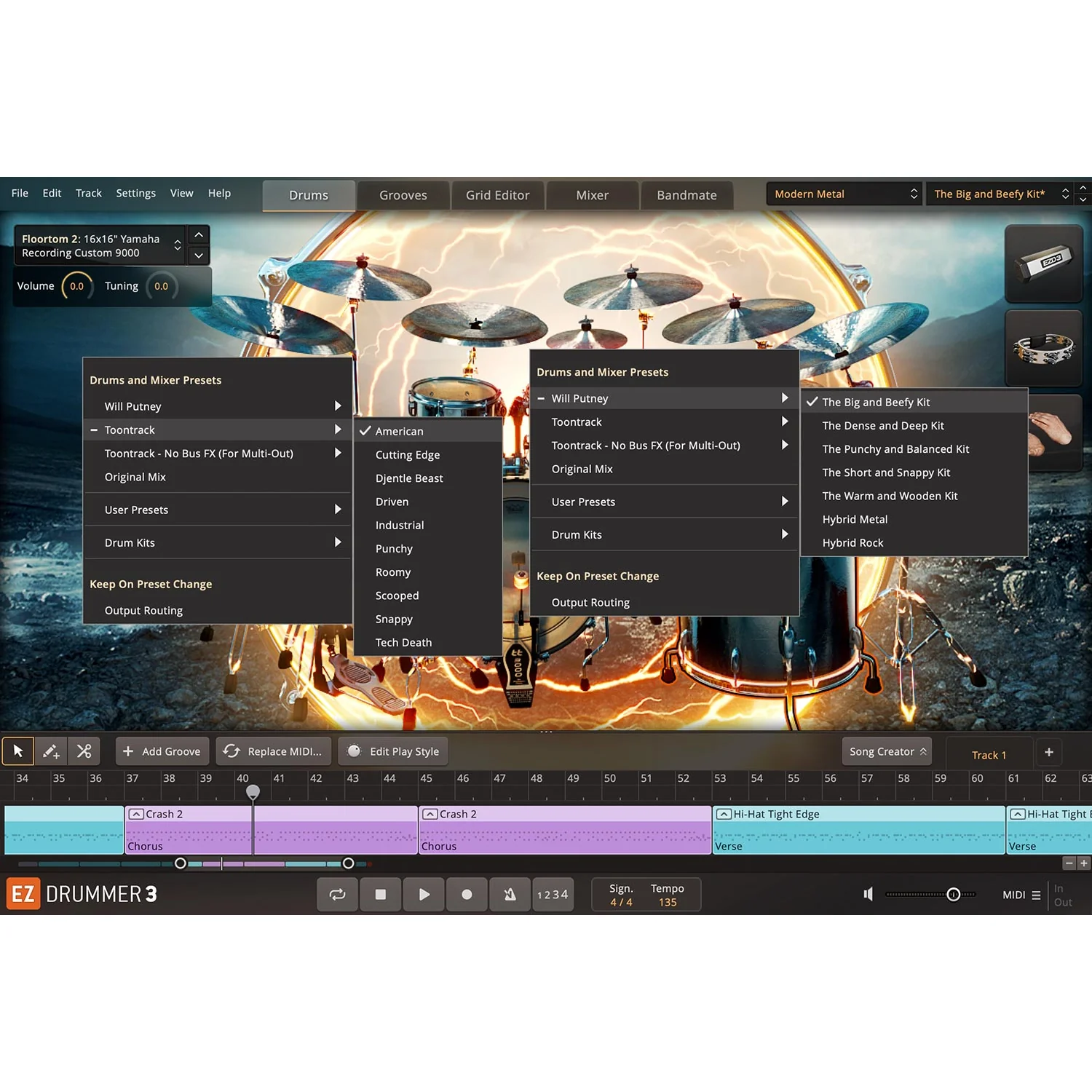Zoom out the timeline with minus icon
Viewport: 1092px width, 1092px height.
(1069, 863)
